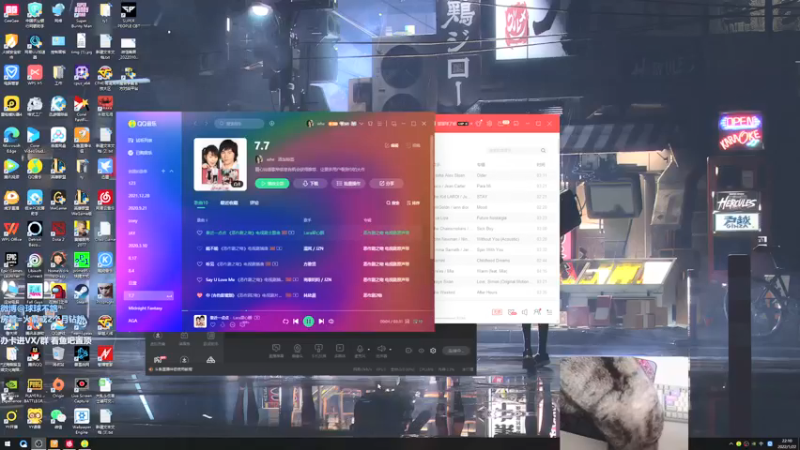Image resolution: width=800 pixels, height=450 pixels.
Task: Toggle the heart on Say U Love Me
Action: click(199, 280)
